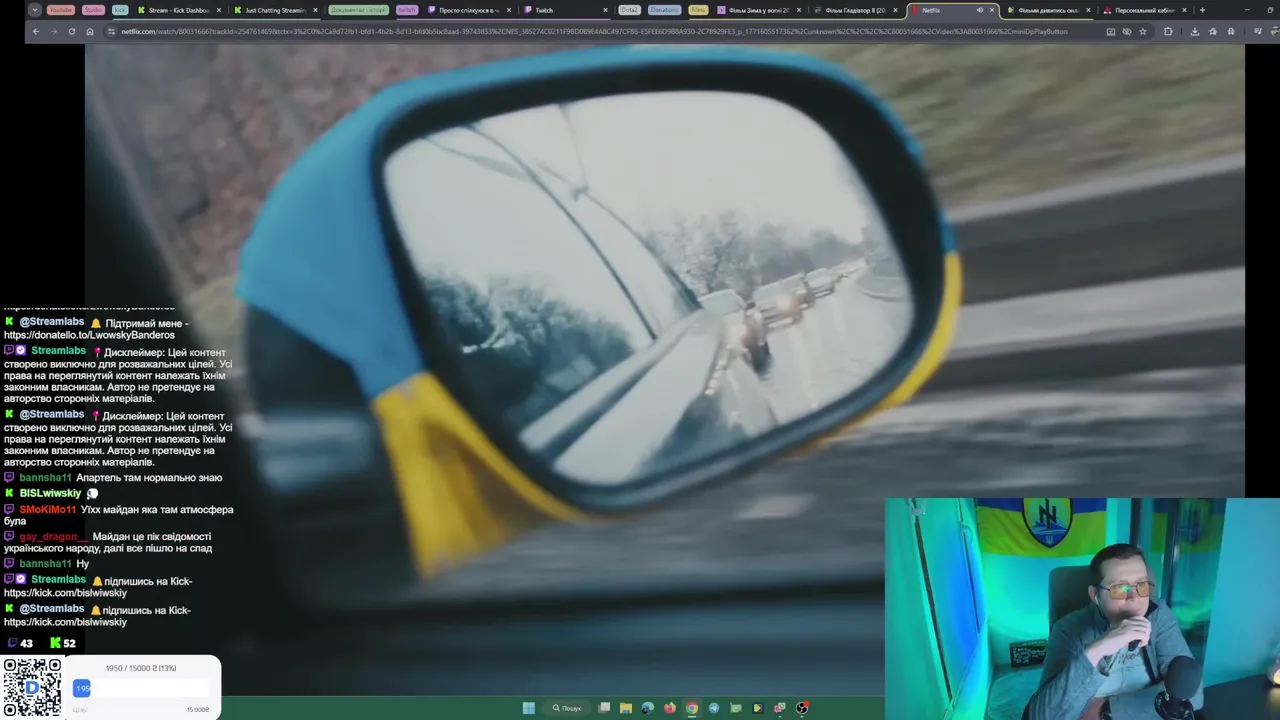1280x720 pixels.
Task: Open the donatello.to/LwowskyBanderos link in chat
Action: 89,335
